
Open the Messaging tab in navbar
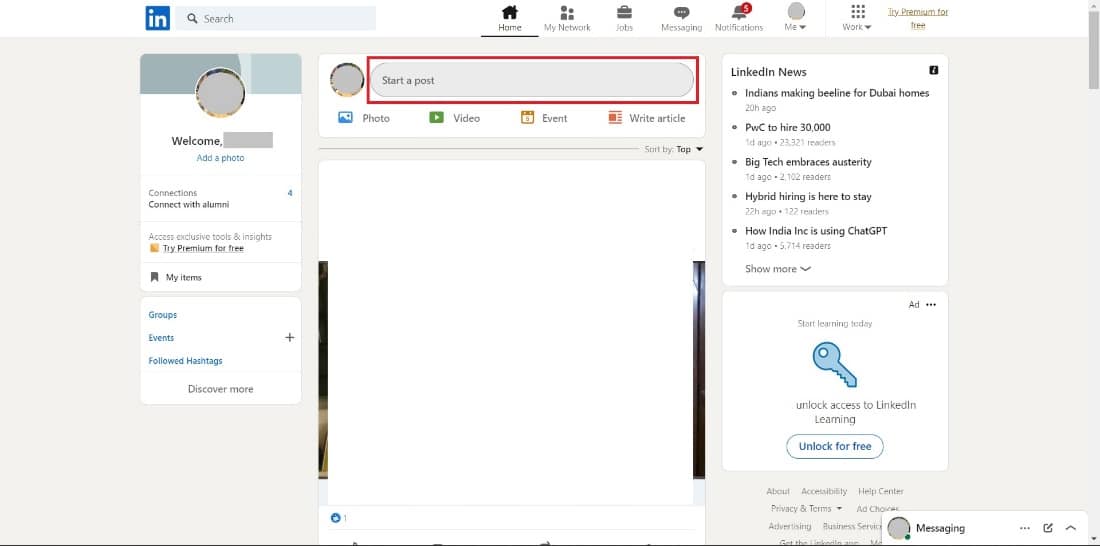[681, 19]
